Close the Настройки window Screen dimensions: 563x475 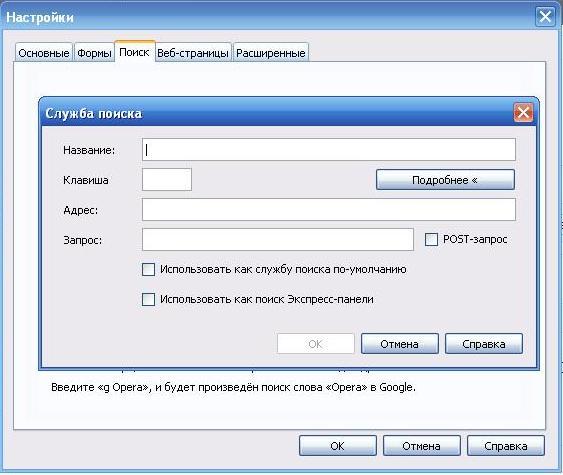click(545, 17)
